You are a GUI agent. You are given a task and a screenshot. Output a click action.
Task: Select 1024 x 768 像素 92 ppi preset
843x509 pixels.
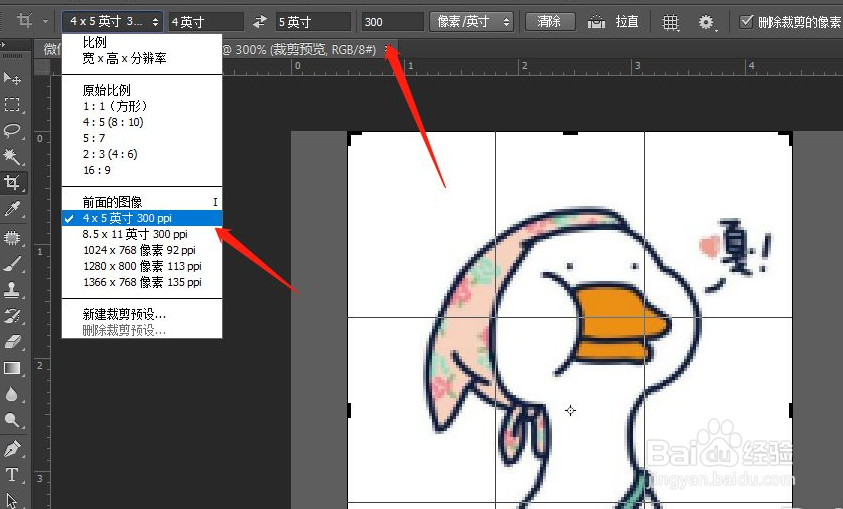pos(139,250)
